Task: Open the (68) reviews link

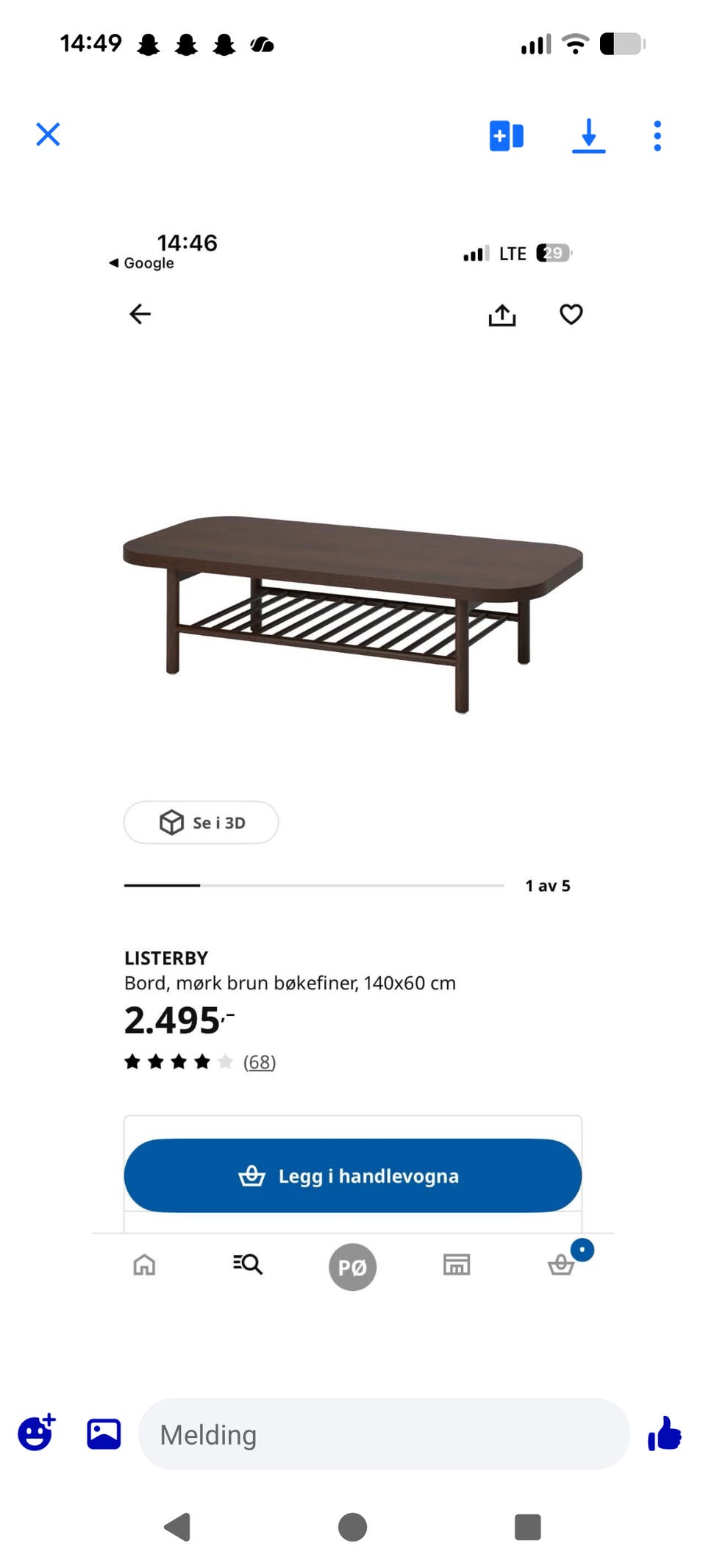Action: coord(260,1062)
